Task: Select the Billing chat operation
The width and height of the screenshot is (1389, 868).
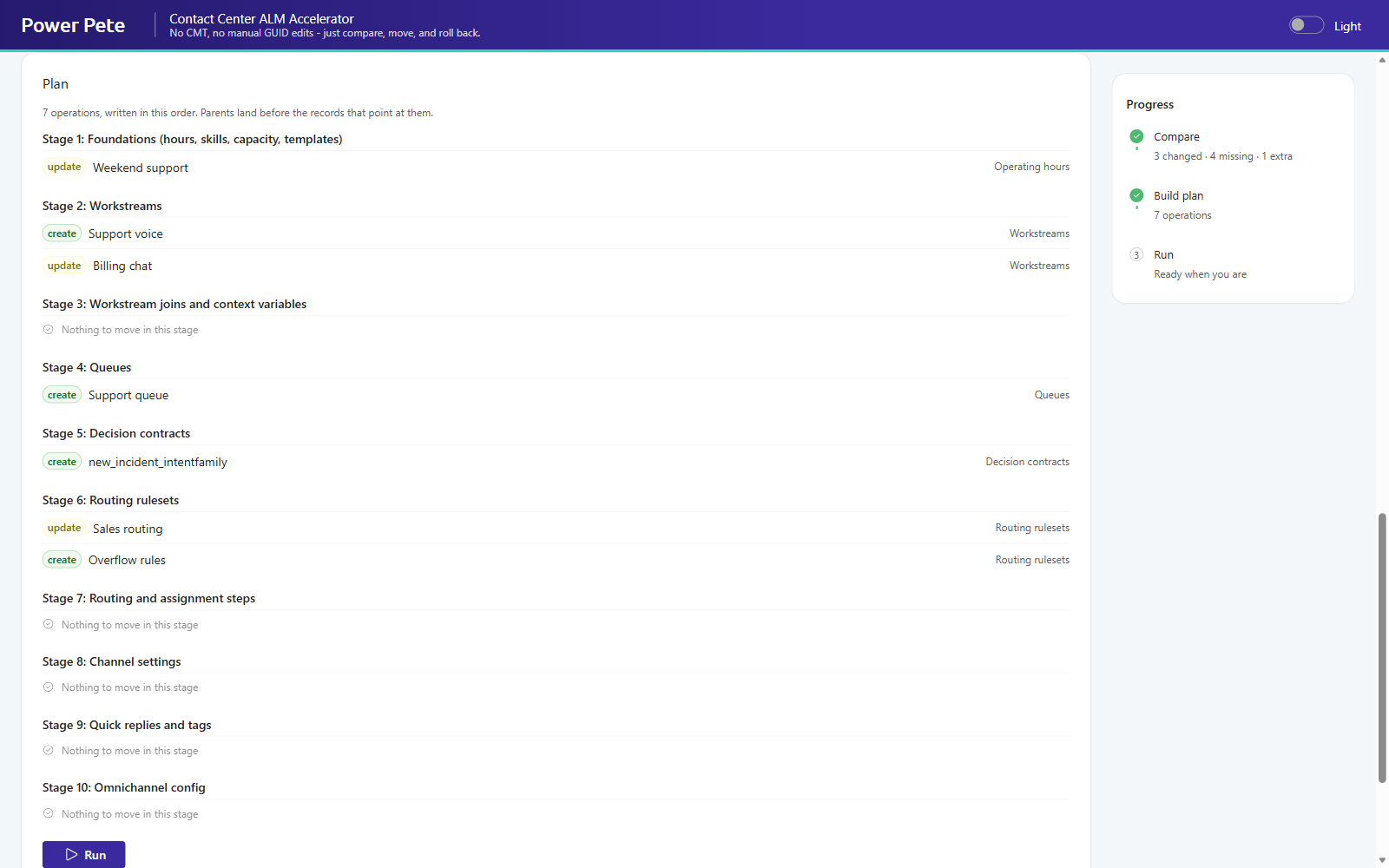Action: 556,266
